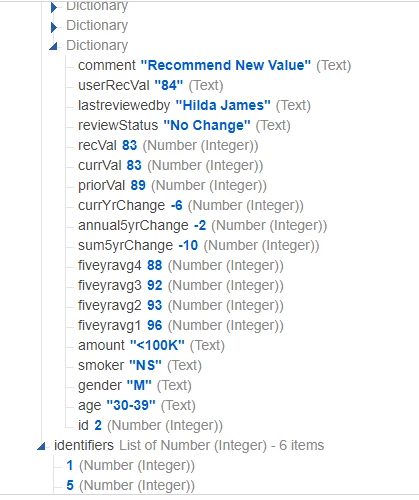The image size is (419, 500).
Task: Select the comment "Recommend New Value" row
Action: click(214, 65)
